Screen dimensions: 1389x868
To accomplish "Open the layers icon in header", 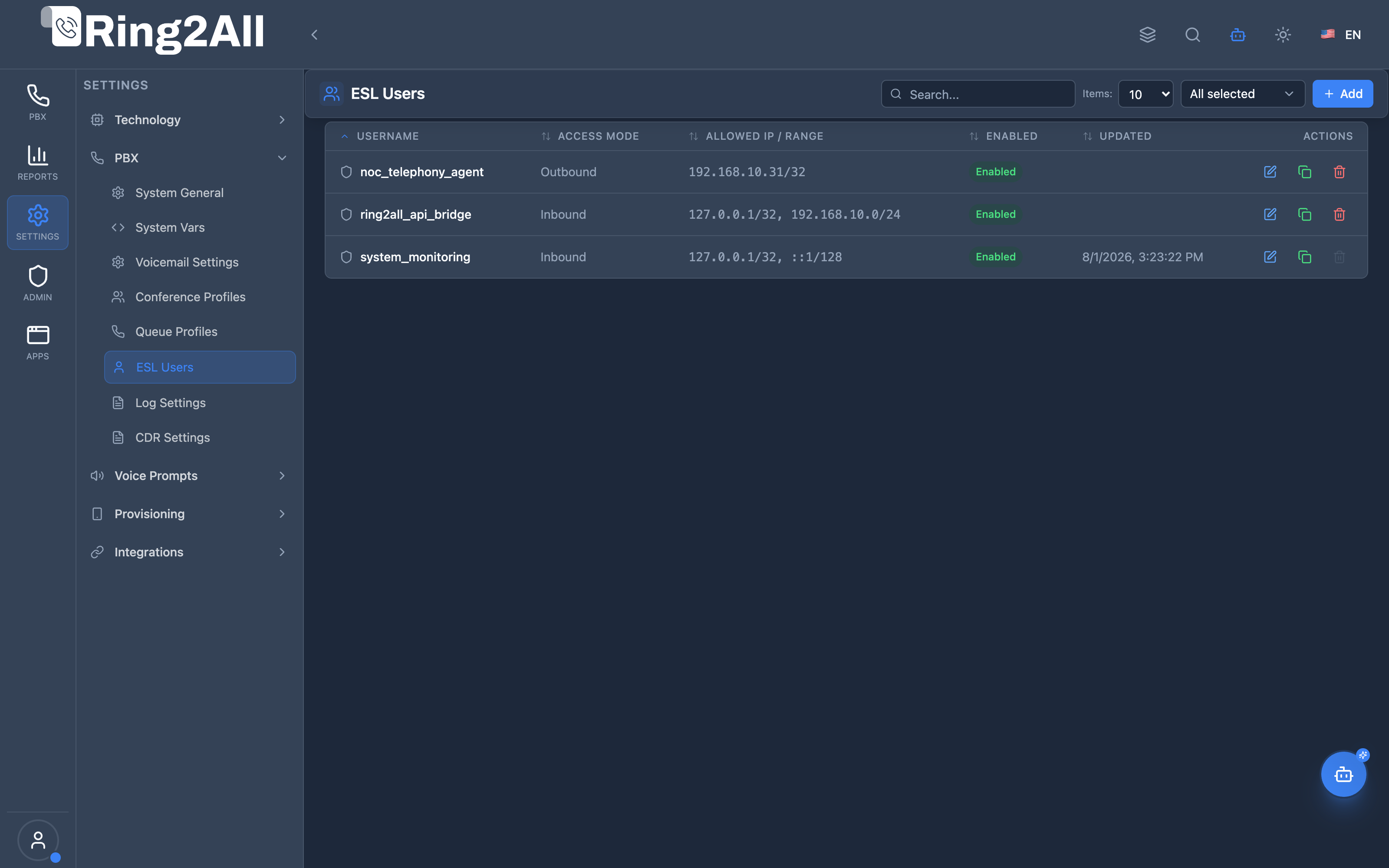I will (x=1147, y=34).
